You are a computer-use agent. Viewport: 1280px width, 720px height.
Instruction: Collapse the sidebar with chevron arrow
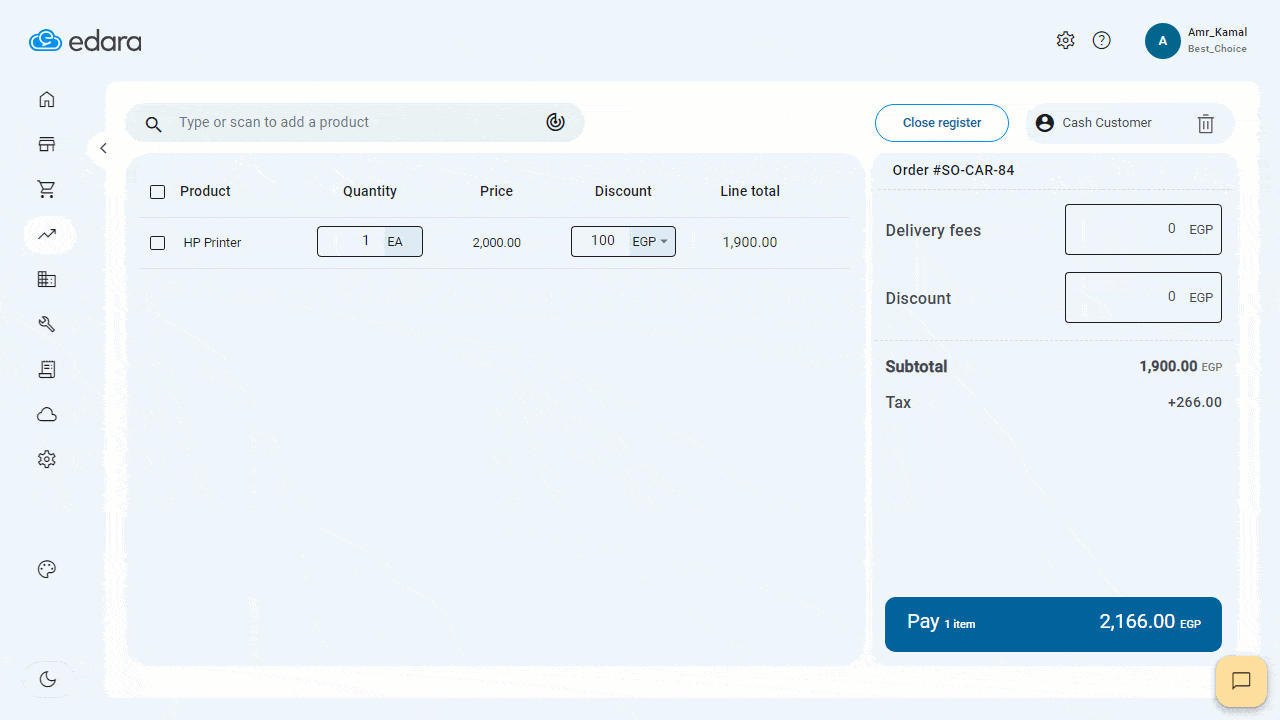tap(103, 148)
